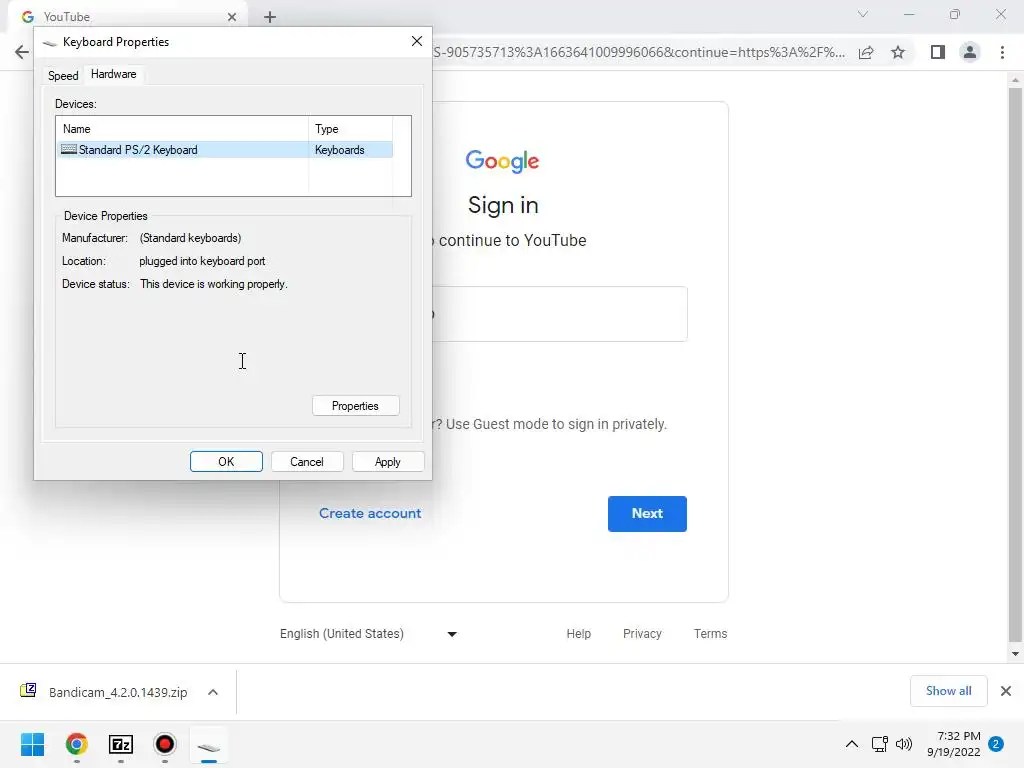Open the Terms link
The image size is (1024, 768).
pos(711,633)
